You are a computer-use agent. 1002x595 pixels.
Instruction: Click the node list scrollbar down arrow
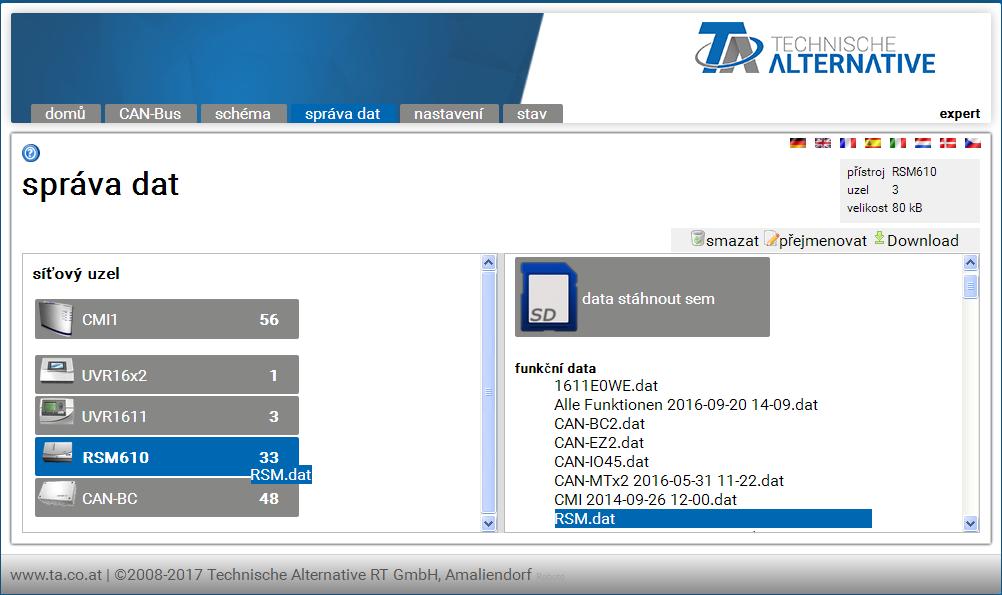pyautogui.click(x=489, y=523)
